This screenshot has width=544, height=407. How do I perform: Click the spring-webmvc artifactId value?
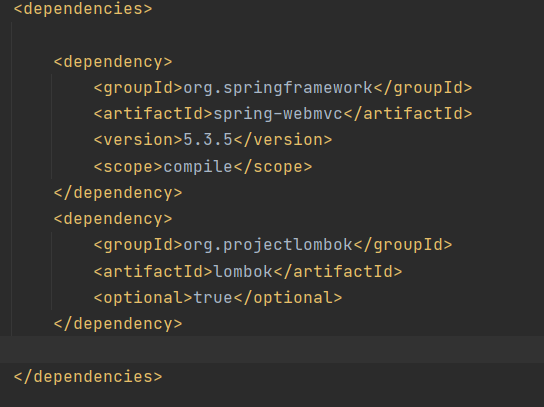click(278, 114)
